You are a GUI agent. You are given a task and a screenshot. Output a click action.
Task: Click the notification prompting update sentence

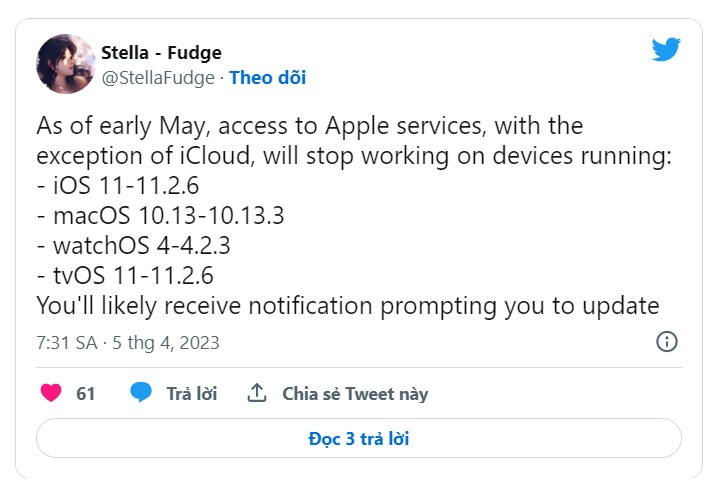click(348, 306)
